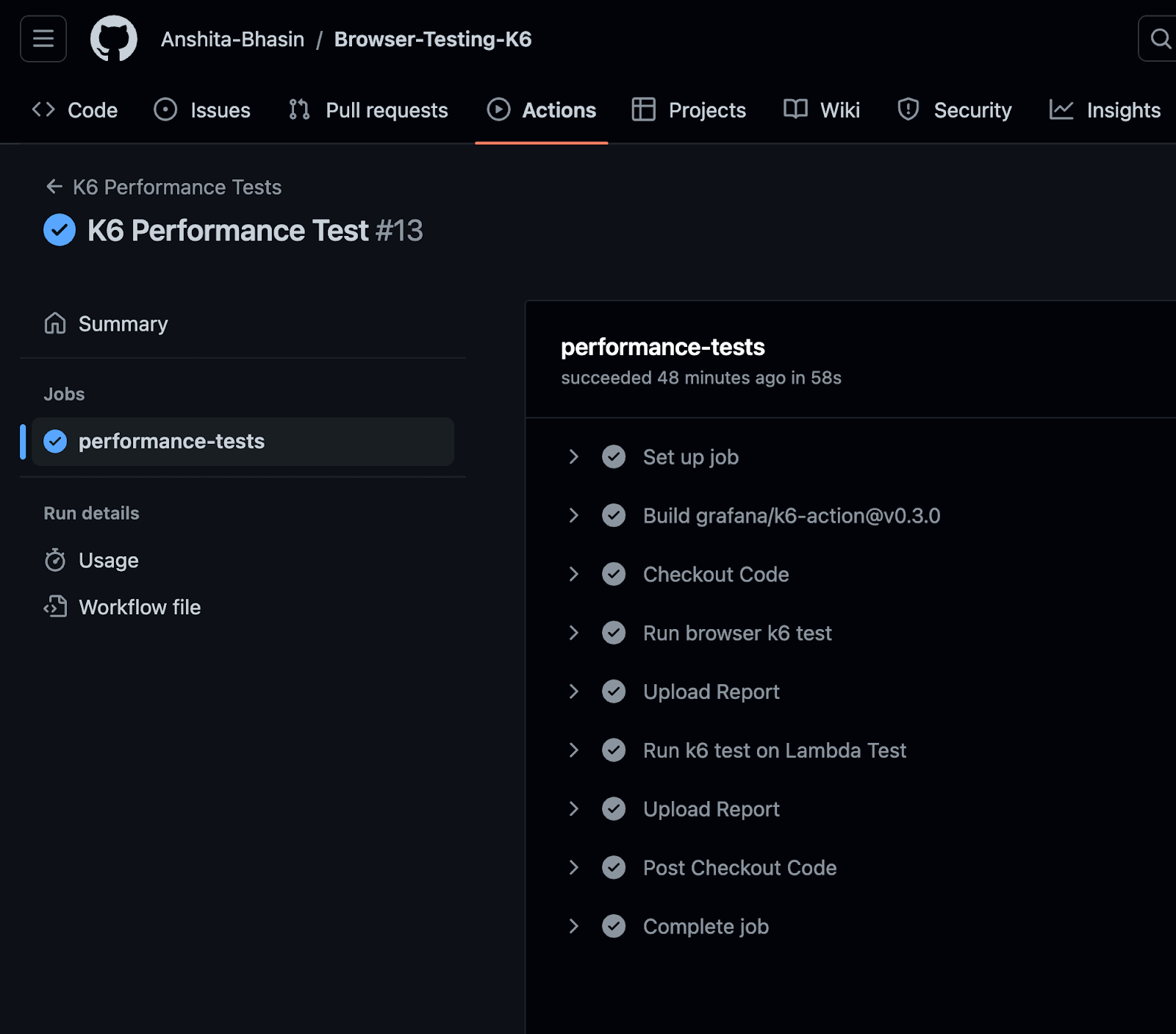Switch to the Actions tab
Viewport: 1176px width, 1034px height.
[x=559, y=109]
